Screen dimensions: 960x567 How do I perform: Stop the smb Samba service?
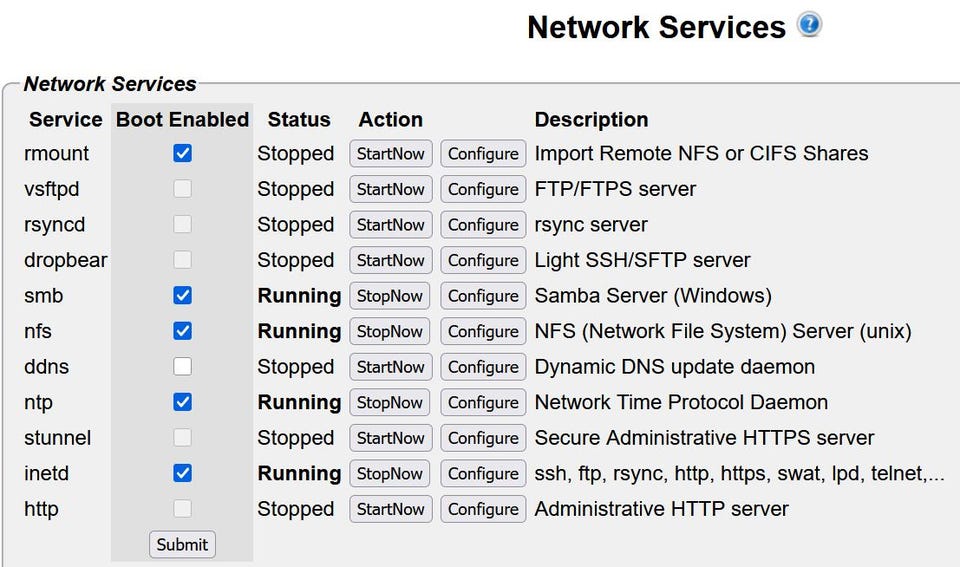pyautogui.click(x=390, y=296)
